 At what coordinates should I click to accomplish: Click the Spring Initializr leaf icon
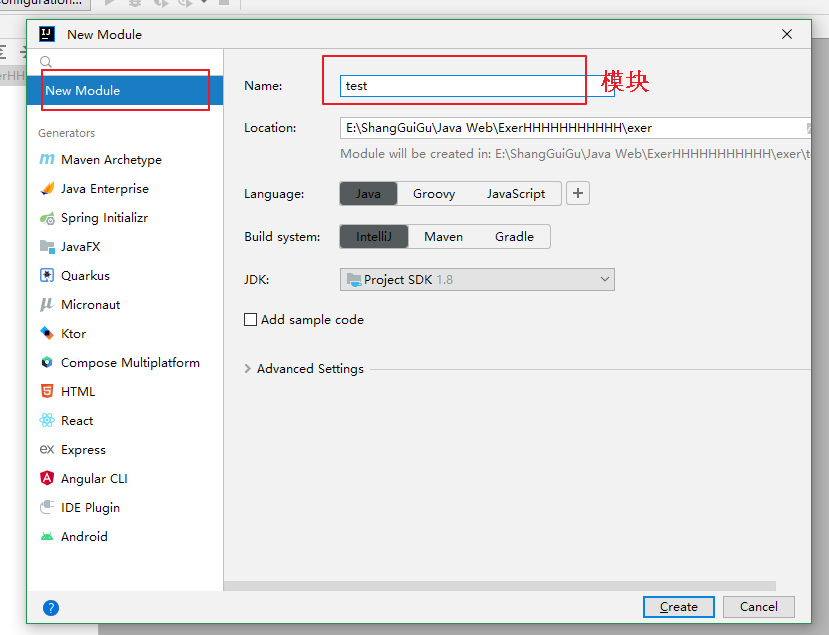[47, 217]
